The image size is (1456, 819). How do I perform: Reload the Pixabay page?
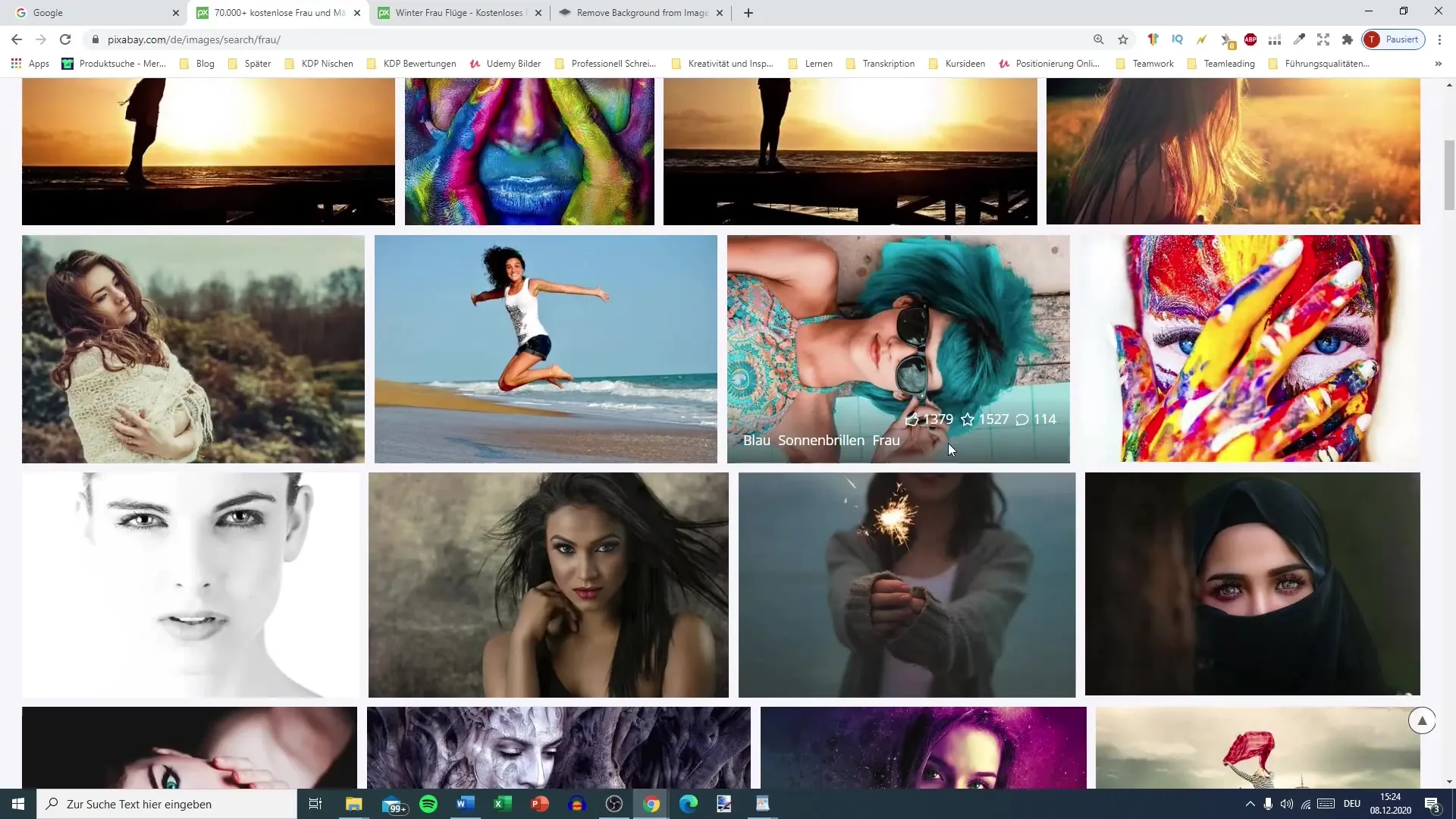coord(65,39)
